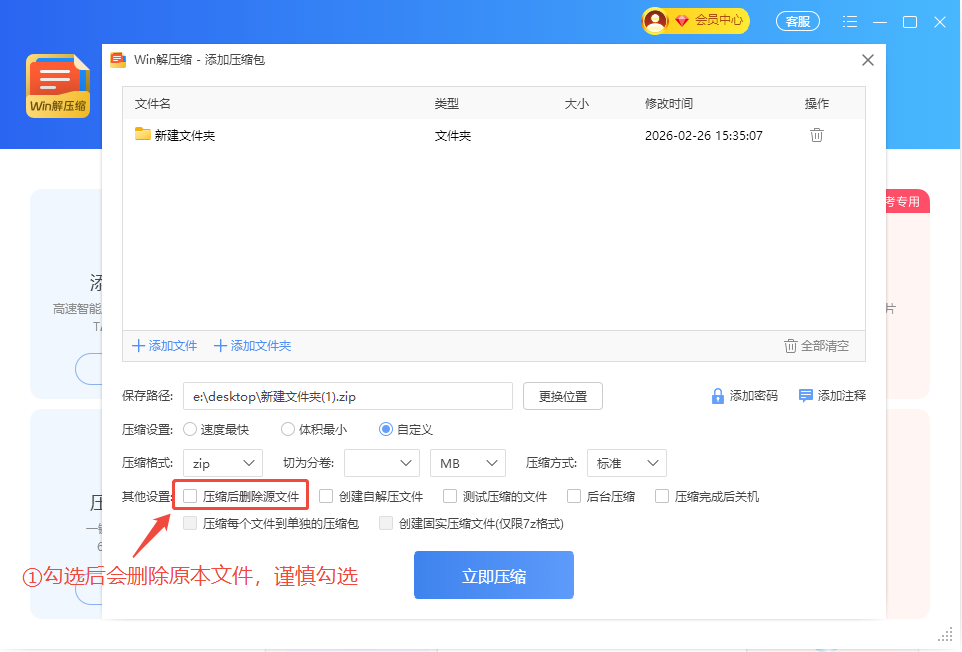Open the 压缩方式 标准 dropdown
Viewport: 962px width, 652px height.
627,463
